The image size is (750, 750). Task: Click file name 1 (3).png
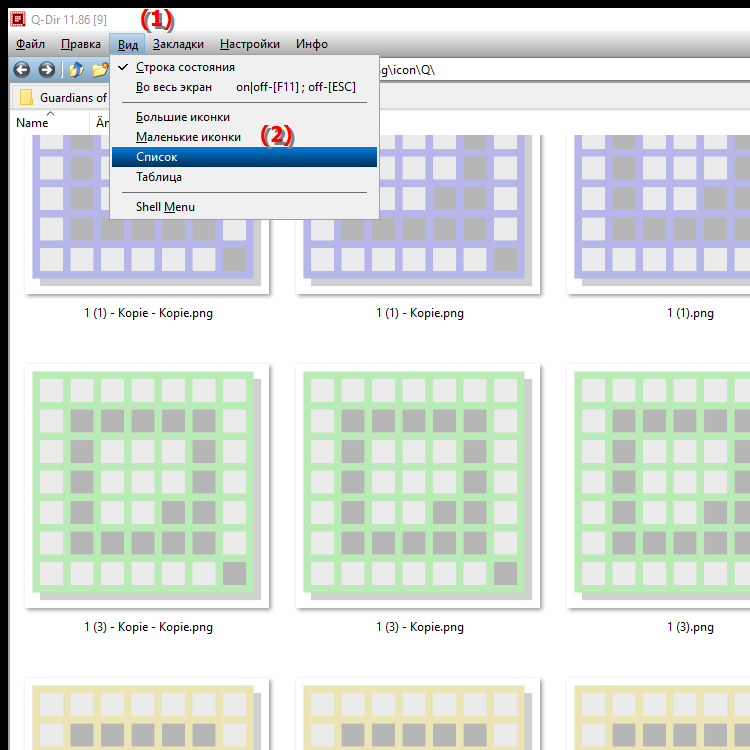pos(690,627)
